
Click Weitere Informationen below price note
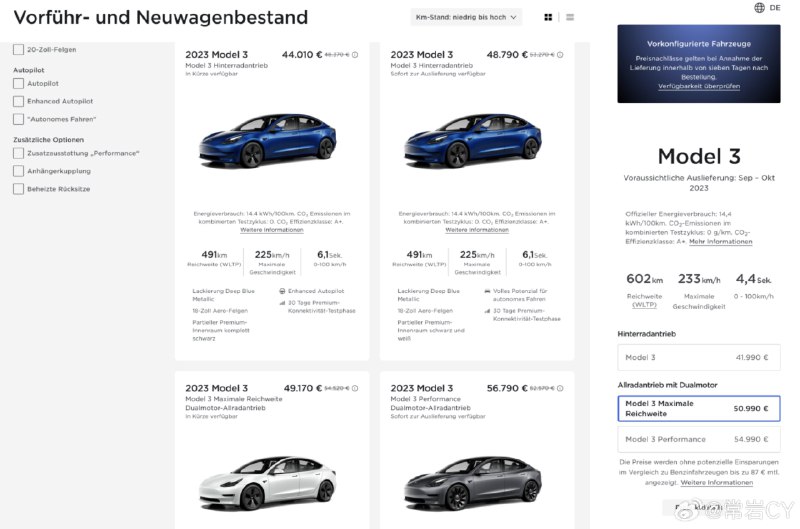click(717, 483)
